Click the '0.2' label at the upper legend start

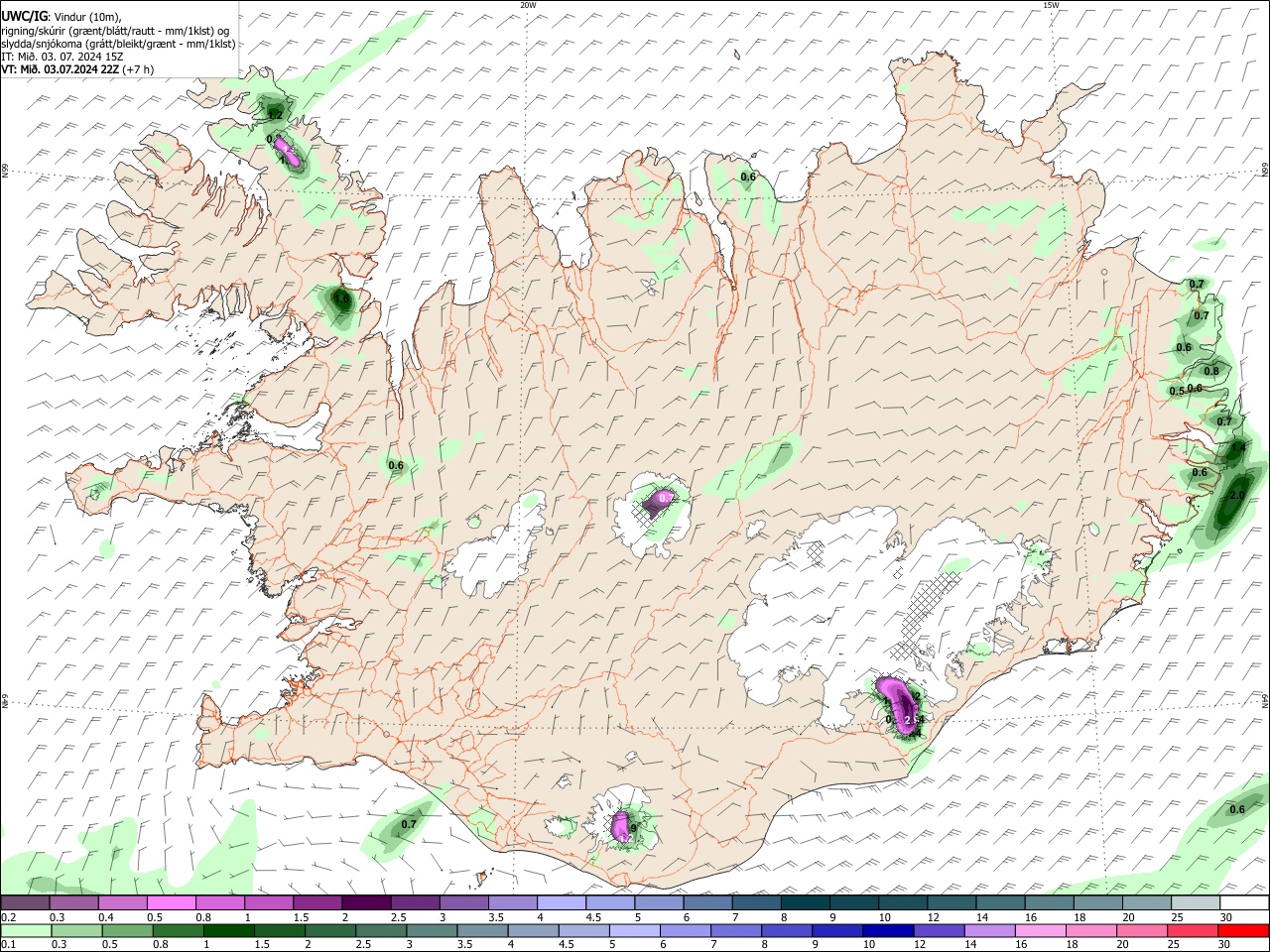pos(8,916)
